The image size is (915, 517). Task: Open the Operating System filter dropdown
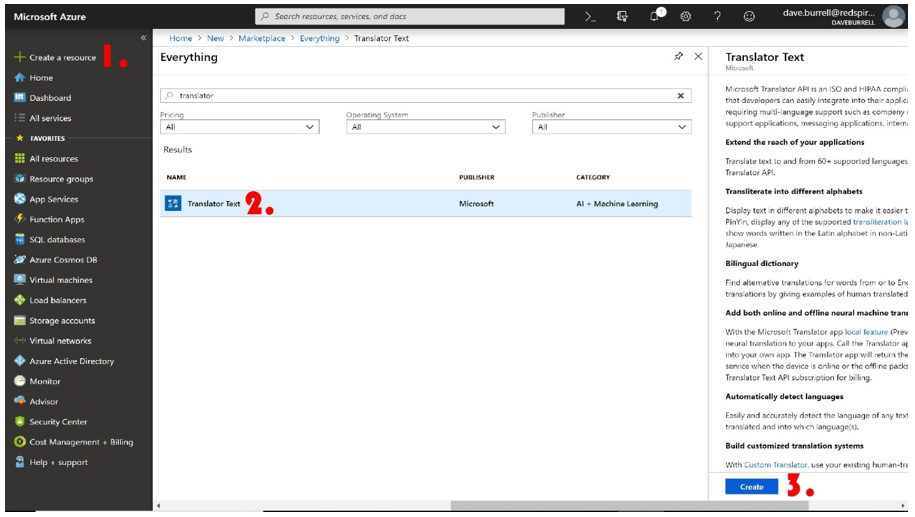(425, 127)
